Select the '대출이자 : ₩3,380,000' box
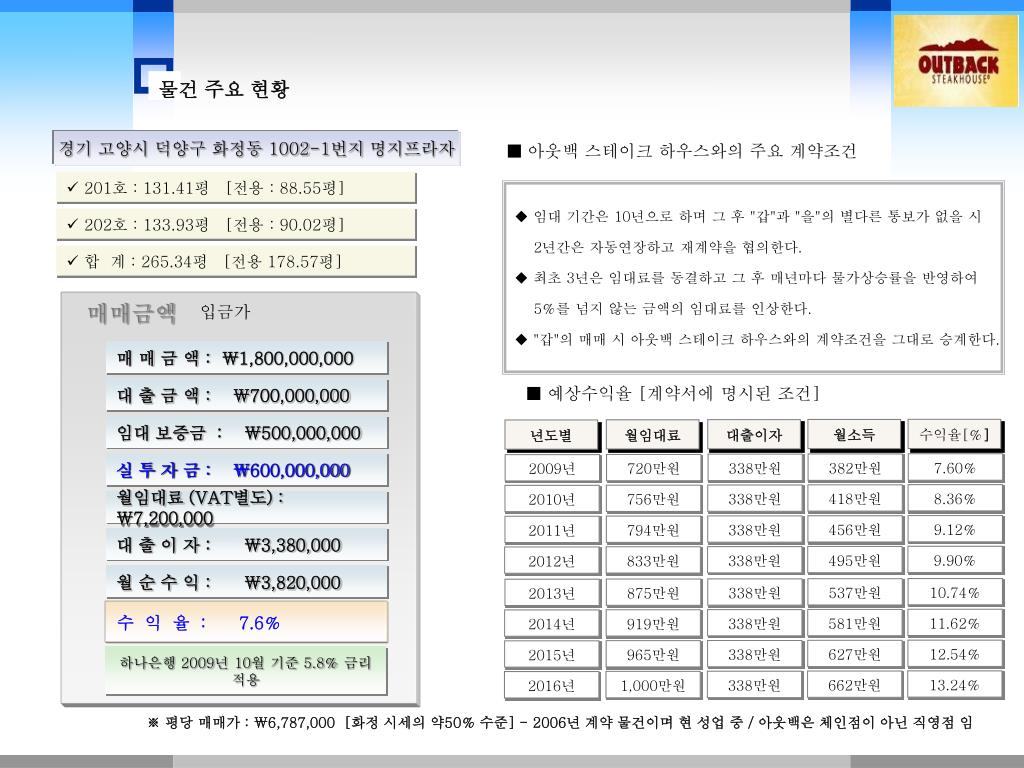 247,545
